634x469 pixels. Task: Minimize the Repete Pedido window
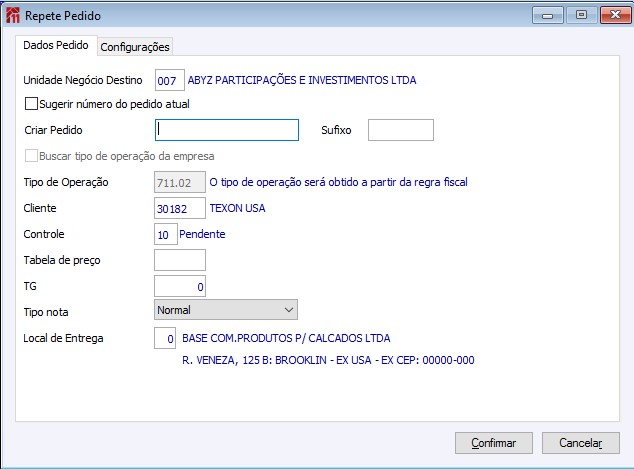[x=547, y=15]
